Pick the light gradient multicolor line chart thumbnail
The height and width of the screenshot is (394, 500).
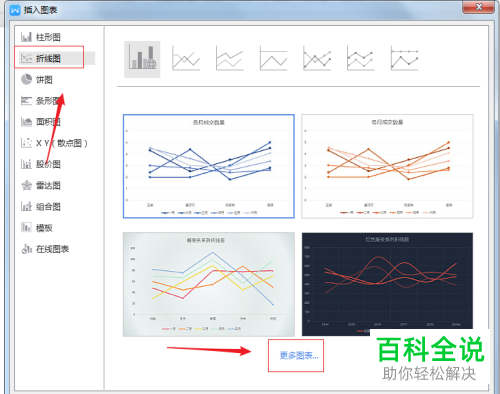coord(209,284)
